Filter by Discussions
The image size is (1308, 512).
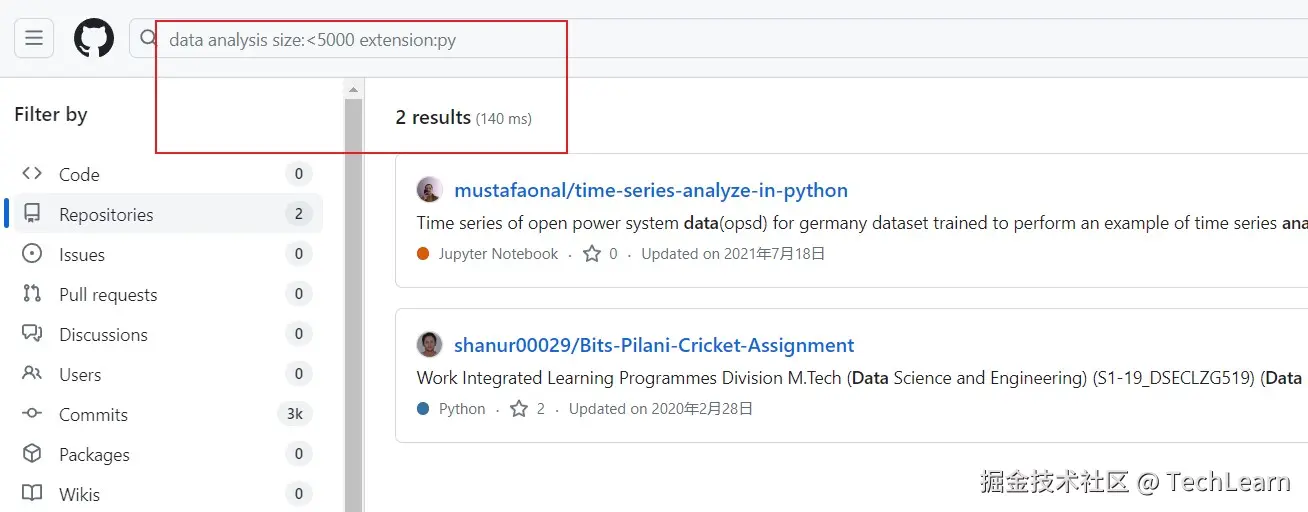[x=103, y=334]
